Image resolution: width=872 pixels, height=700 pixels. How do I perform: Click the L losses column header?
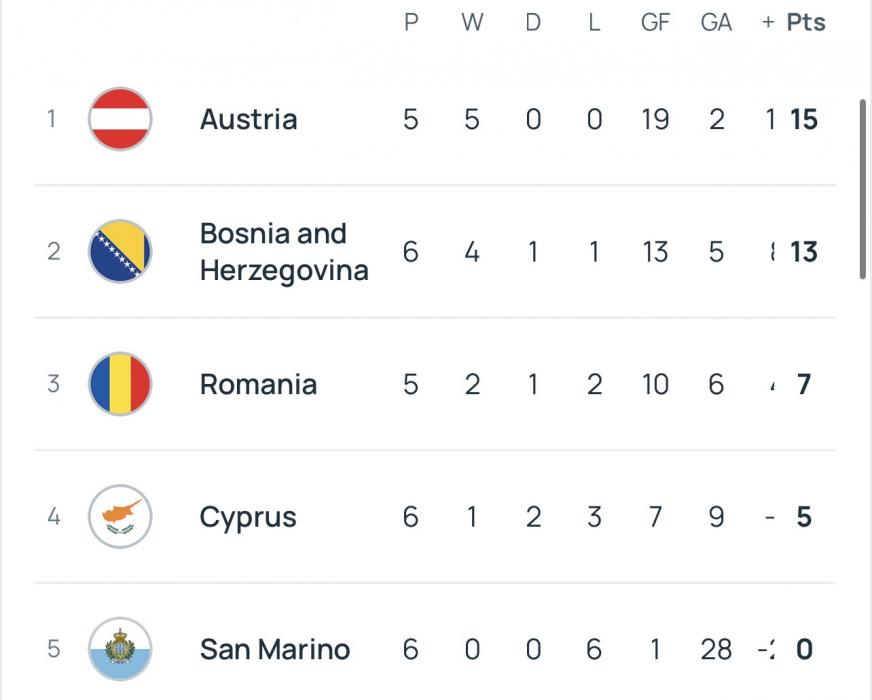click(594, 22)
